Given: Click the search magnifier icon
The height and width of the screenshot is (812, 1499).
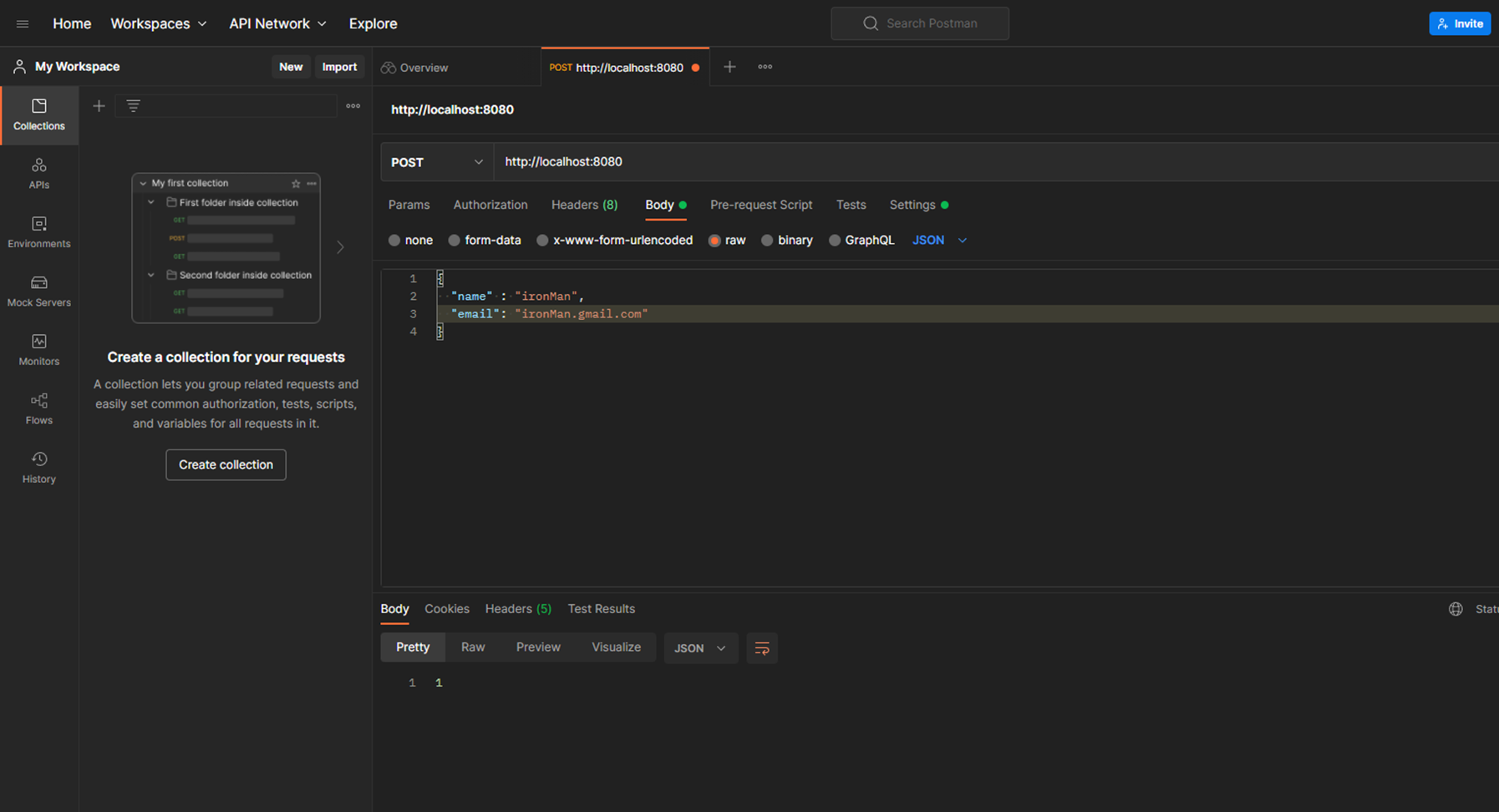Looking at the screenshot, I should [x=871, y=23].
